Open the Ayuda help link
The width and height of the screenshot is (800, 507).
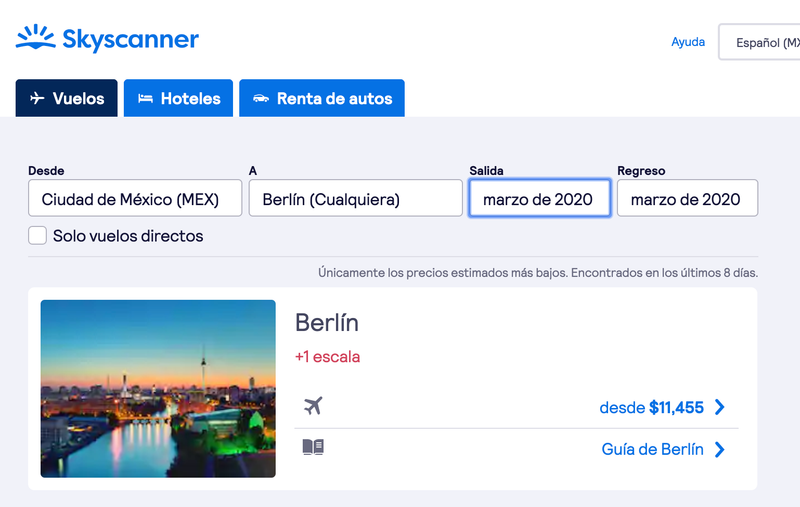point(688,42)
